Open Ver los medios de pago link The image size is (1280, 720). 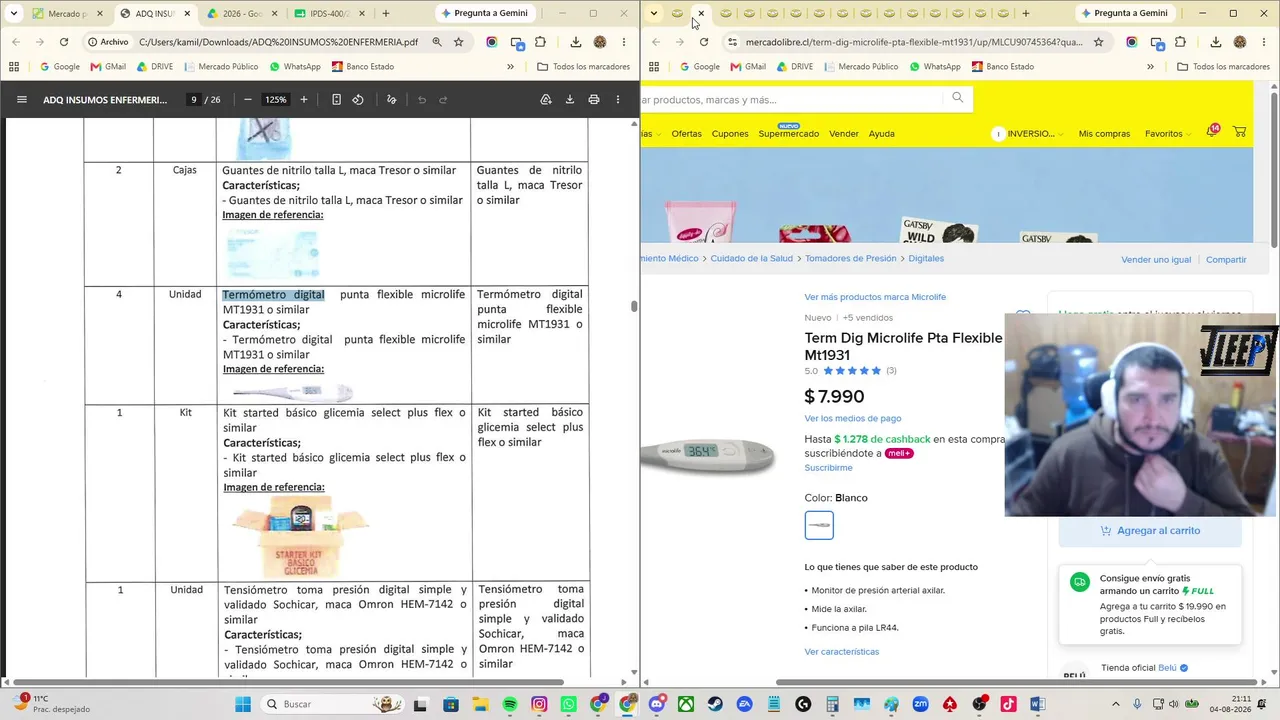click(853, 418)
